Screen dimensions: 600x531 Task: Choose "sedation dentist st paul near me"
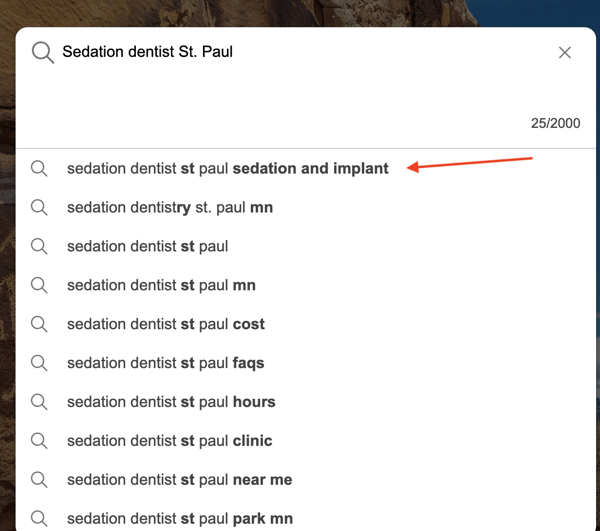179,480
